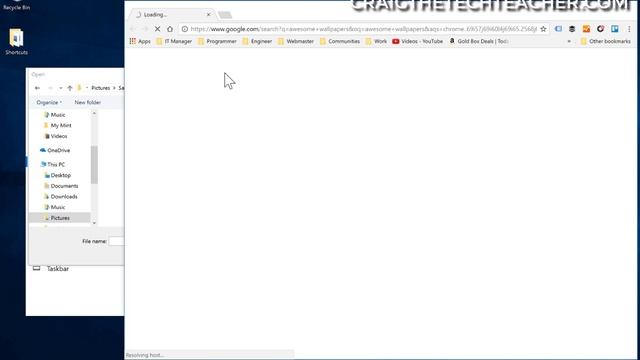Select OneDrive in navigation tree

[55, 150]
